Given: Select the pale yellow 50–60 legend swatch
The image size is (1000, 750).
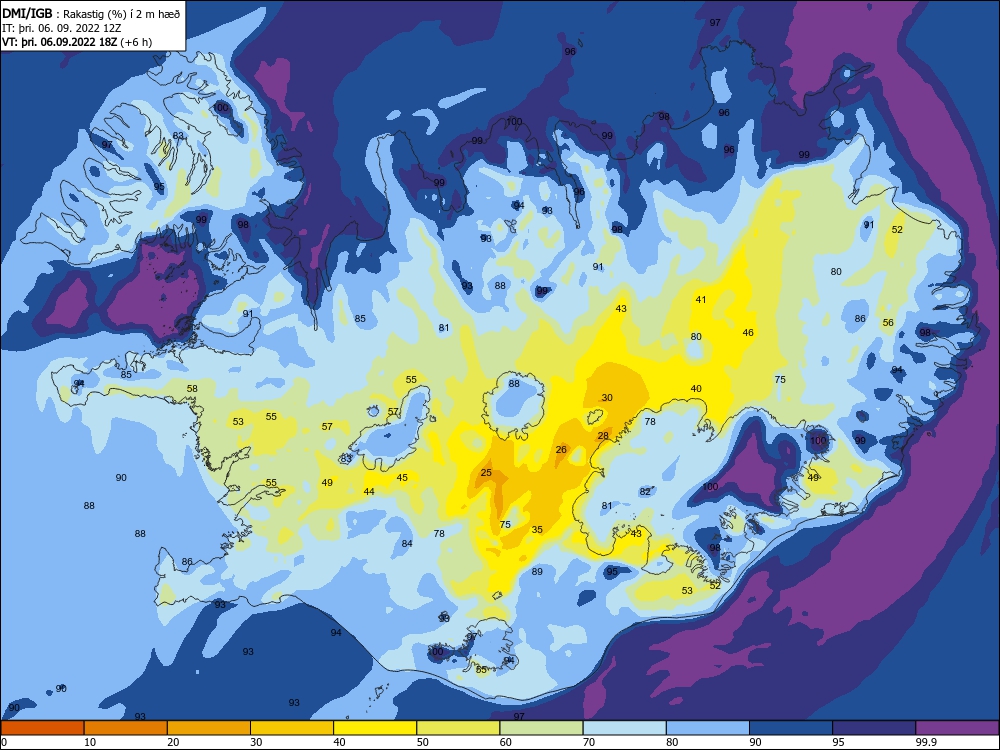Looking at the screenshot, I should [458, 728].
